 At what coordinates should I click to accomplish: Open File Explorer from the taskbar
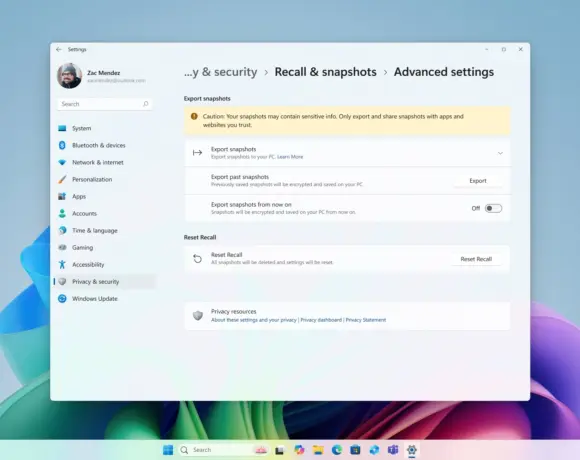click(318, 450)
